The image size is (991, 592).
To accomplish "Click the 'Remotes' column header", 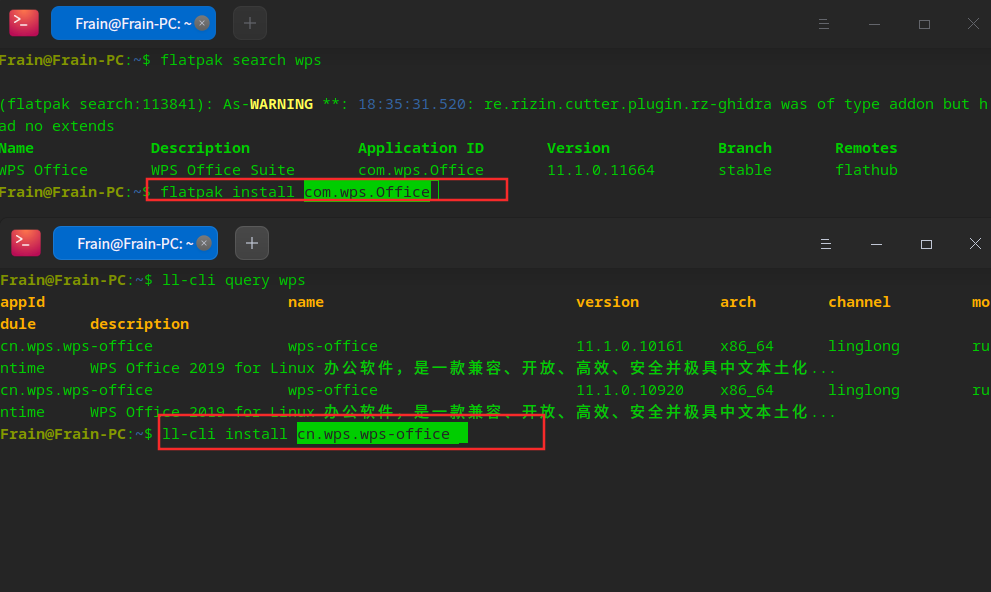I will (866, 148).
